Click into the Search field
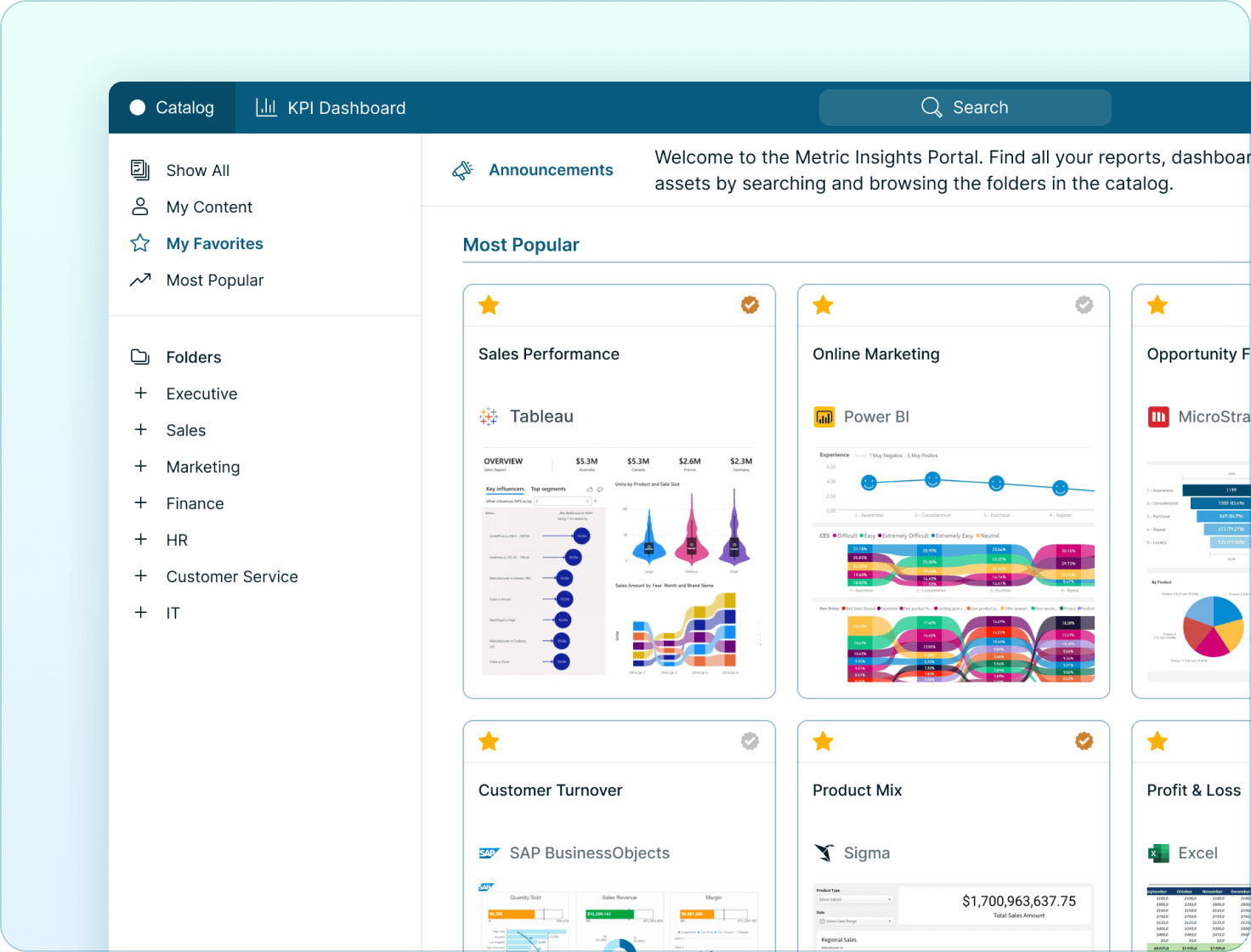This screenshot has width=1251, height=952. click(965, 107)
